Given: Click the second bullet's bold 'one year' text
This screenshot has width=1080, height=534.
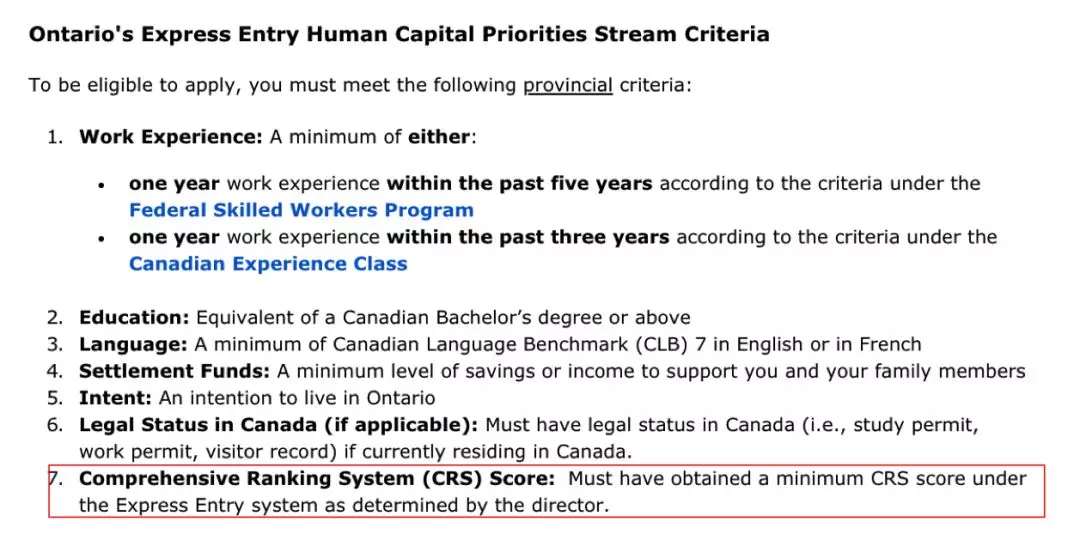Looking at the screenshot, I should click(x=174, y=237).
